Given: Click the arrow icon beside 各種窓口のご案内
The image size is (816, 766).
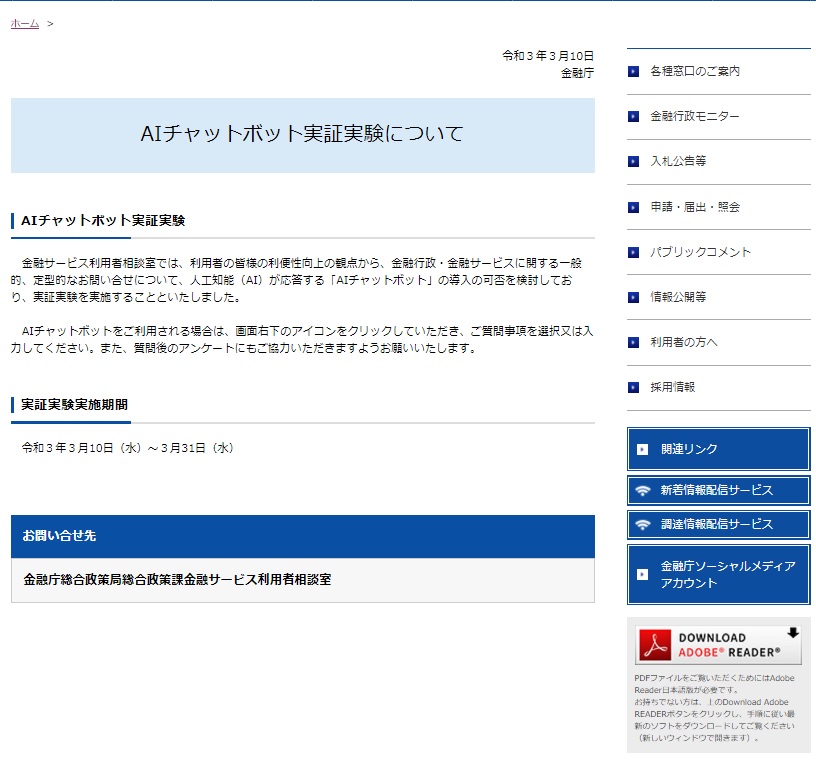Looking at the screenshot, I should 633,71.
